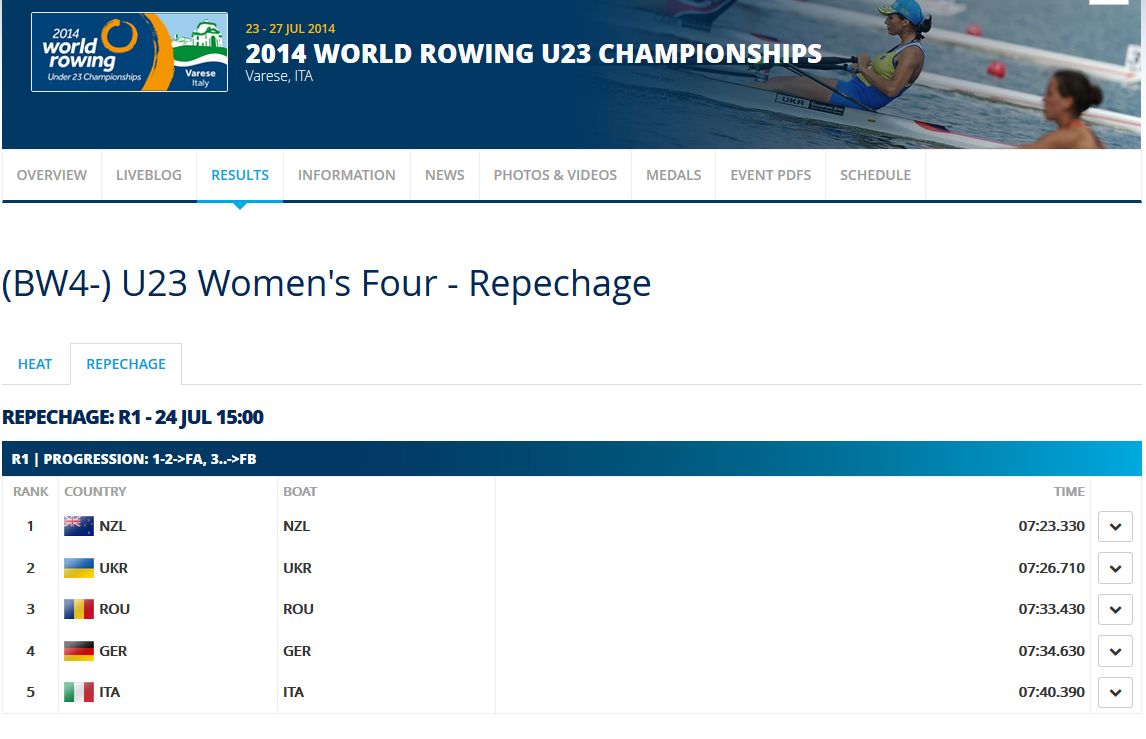Switch to the Heat tab

(x=35, y=364)
